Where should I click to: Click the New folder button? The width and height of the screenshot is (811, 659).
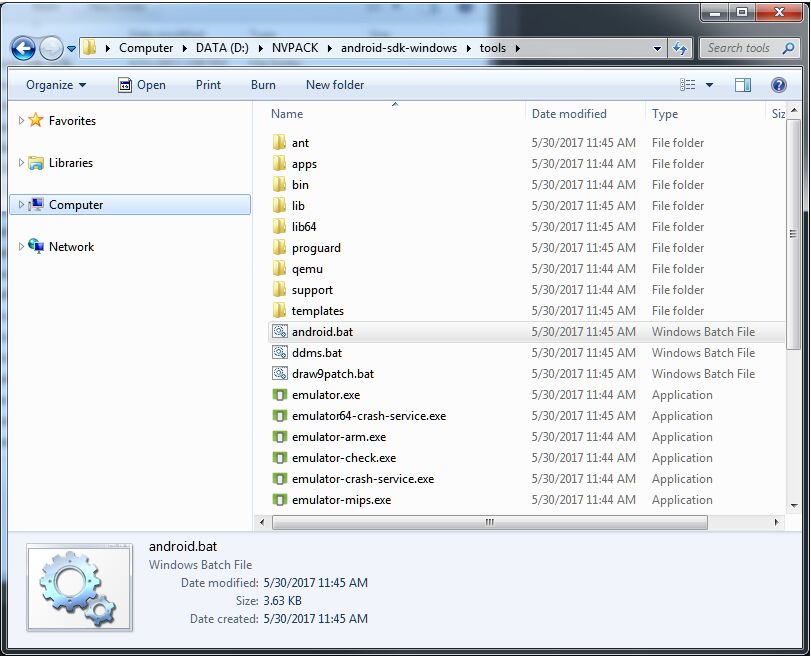[x=335, y=84]
